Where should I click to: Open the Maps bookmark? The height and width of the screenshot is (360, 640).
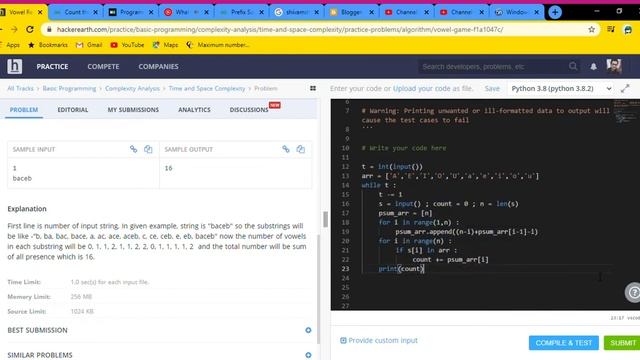(165, 45)
